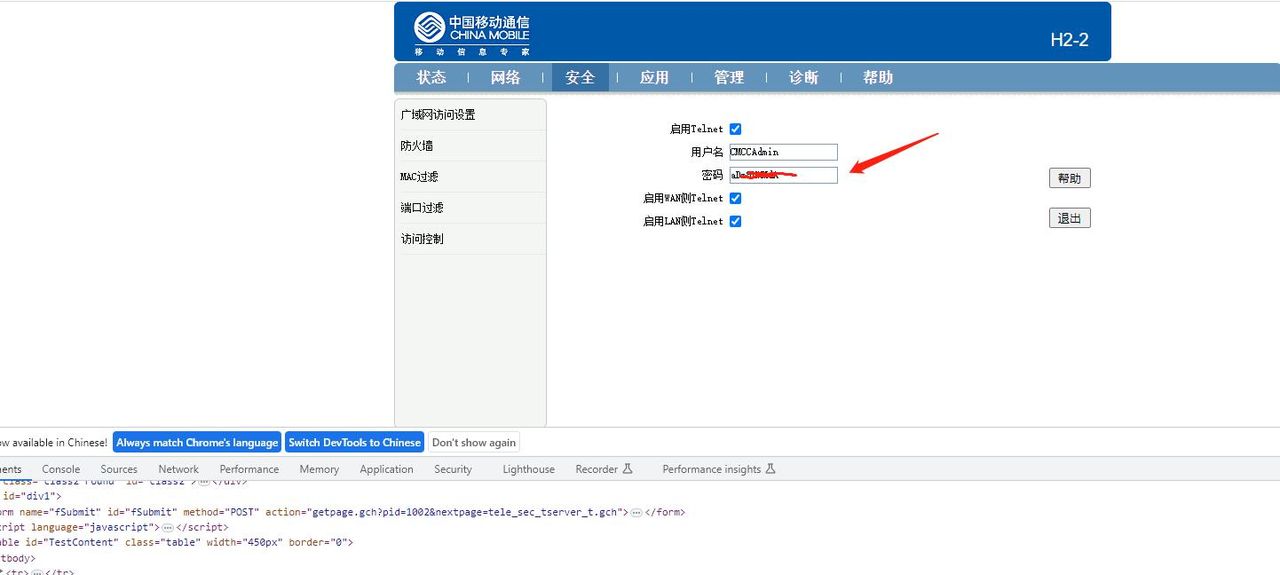Toggle the 启用Telnet checkbox
Screen dimensions: 1280x575
(735, 129)
